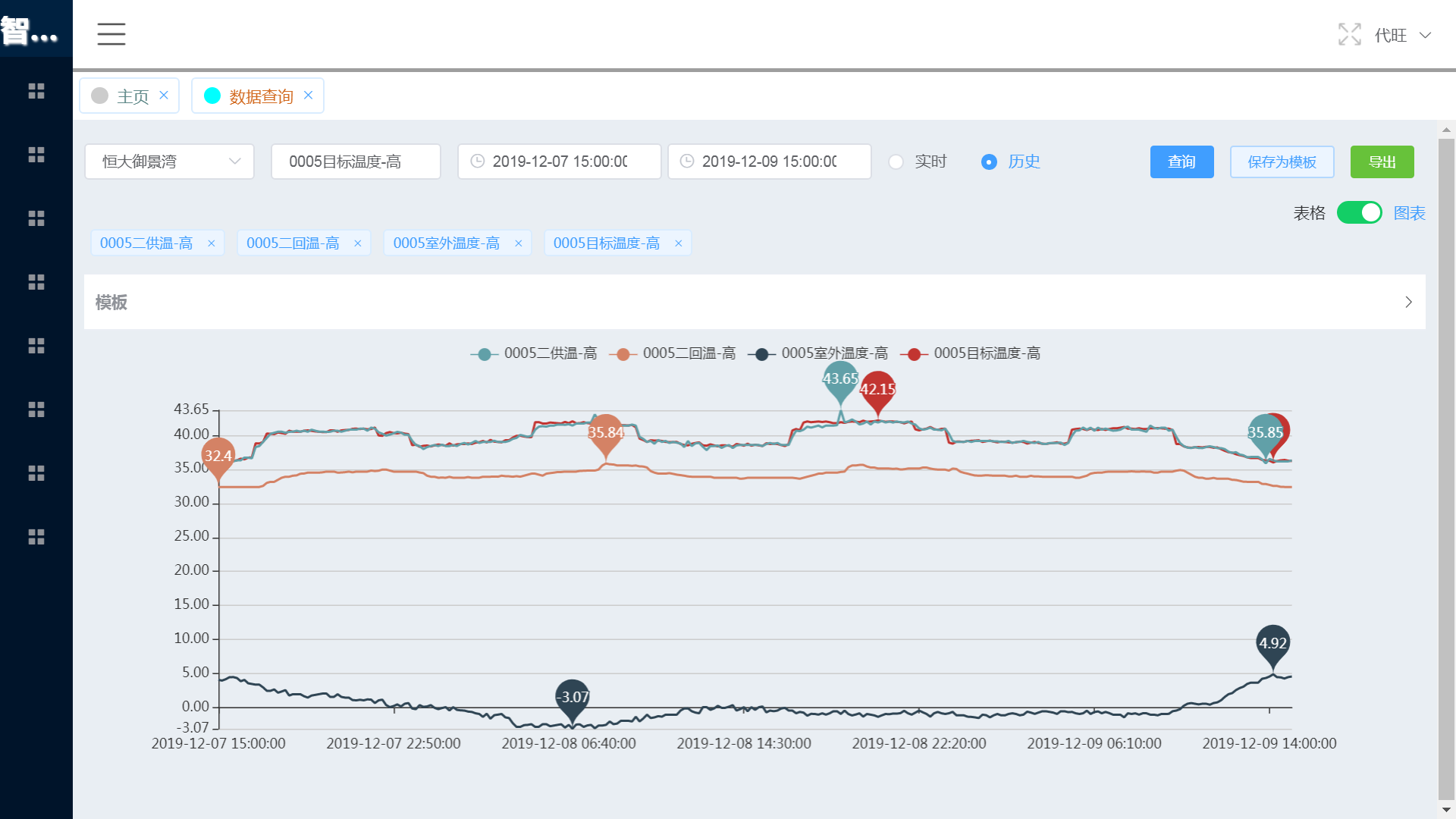Click the bottom grid icon in sidebar
This screenshot has width=1456, height=819.
pos(36,537)
